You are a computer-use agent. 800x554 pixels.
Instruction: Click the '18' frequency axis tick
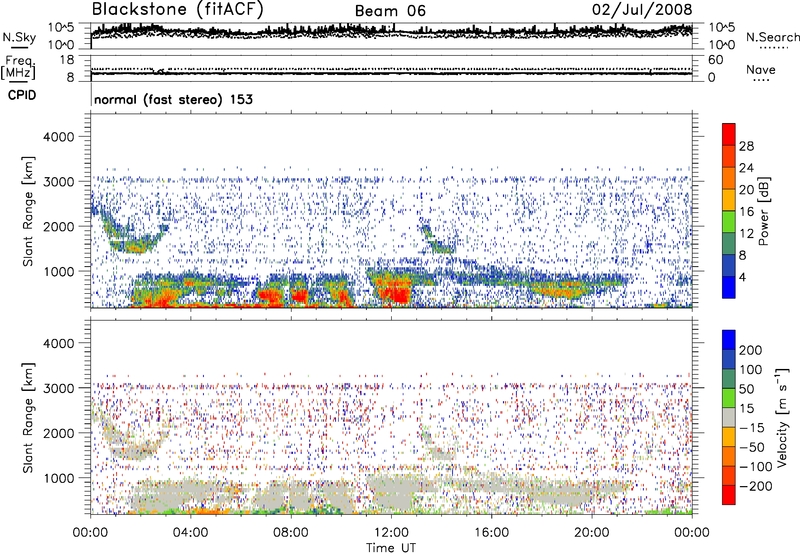[67, 60]
